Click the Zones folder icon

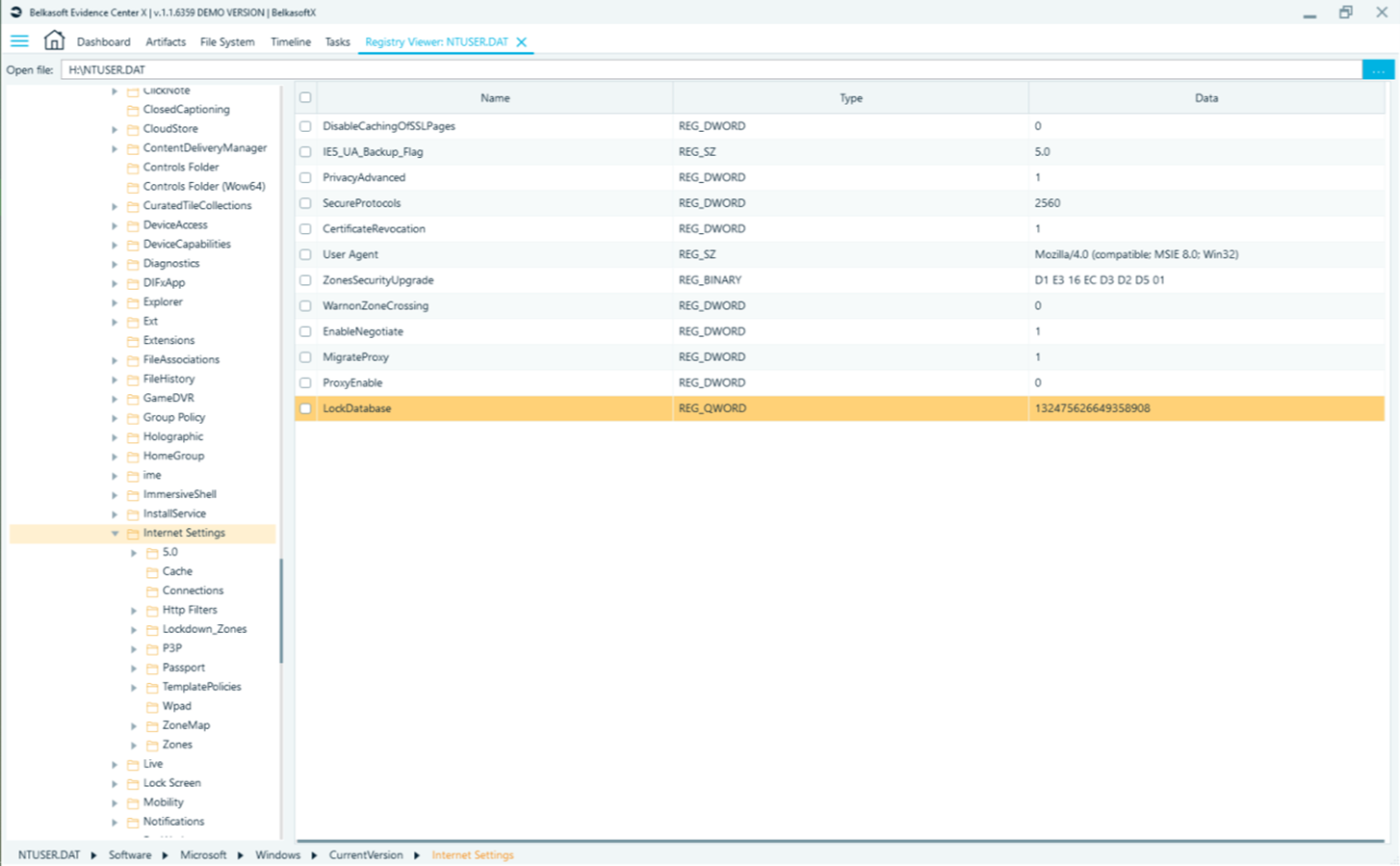coord(152,746)
